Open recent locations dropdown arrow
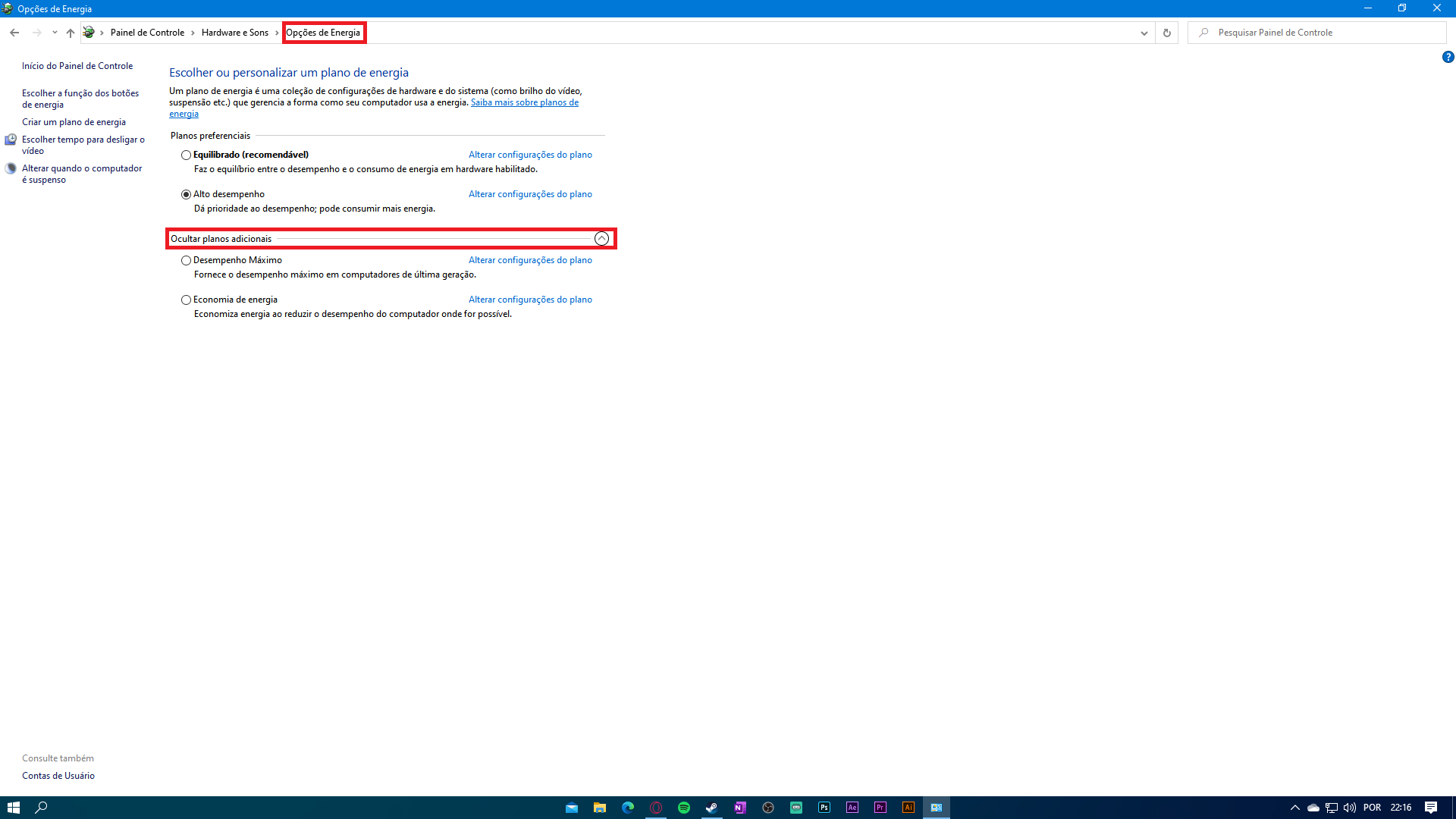This screenshot has height=819, width=1456. coord(55,33)
